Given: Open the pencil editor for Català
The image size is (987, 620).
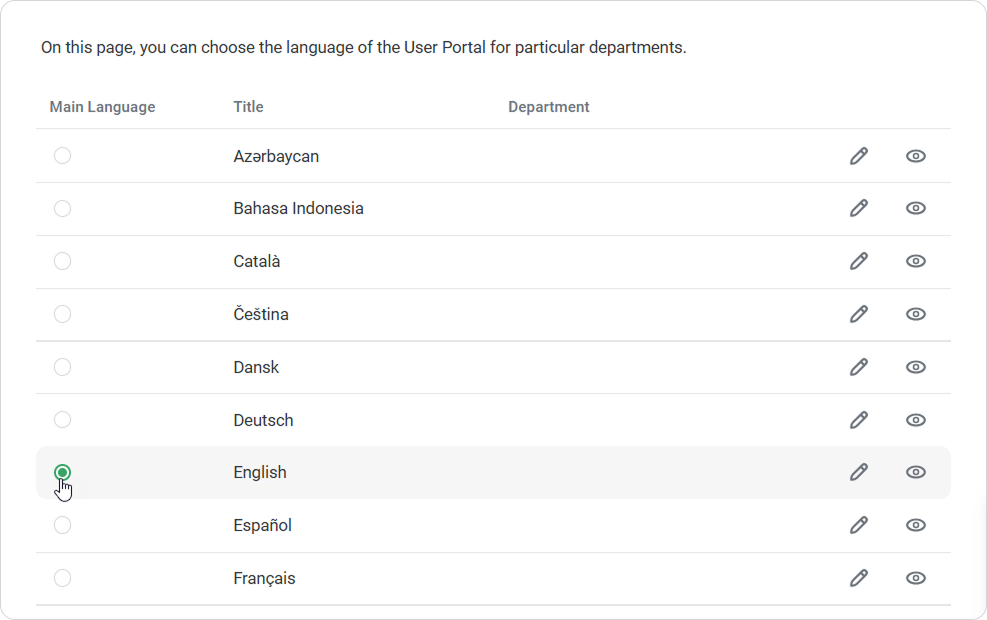Looking at the screenshot, I should click(x=858, y=261).
